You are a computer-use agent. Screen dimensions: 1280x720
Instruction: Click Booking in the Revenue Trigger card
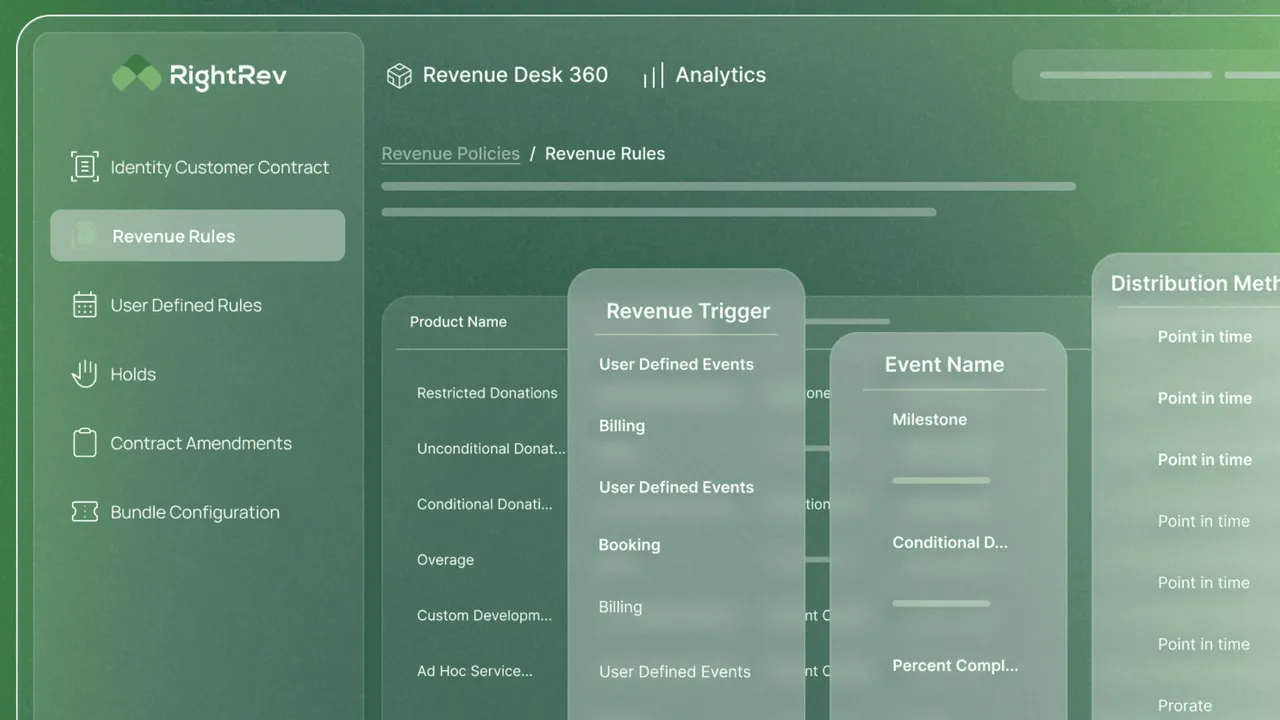pos(629,545)
